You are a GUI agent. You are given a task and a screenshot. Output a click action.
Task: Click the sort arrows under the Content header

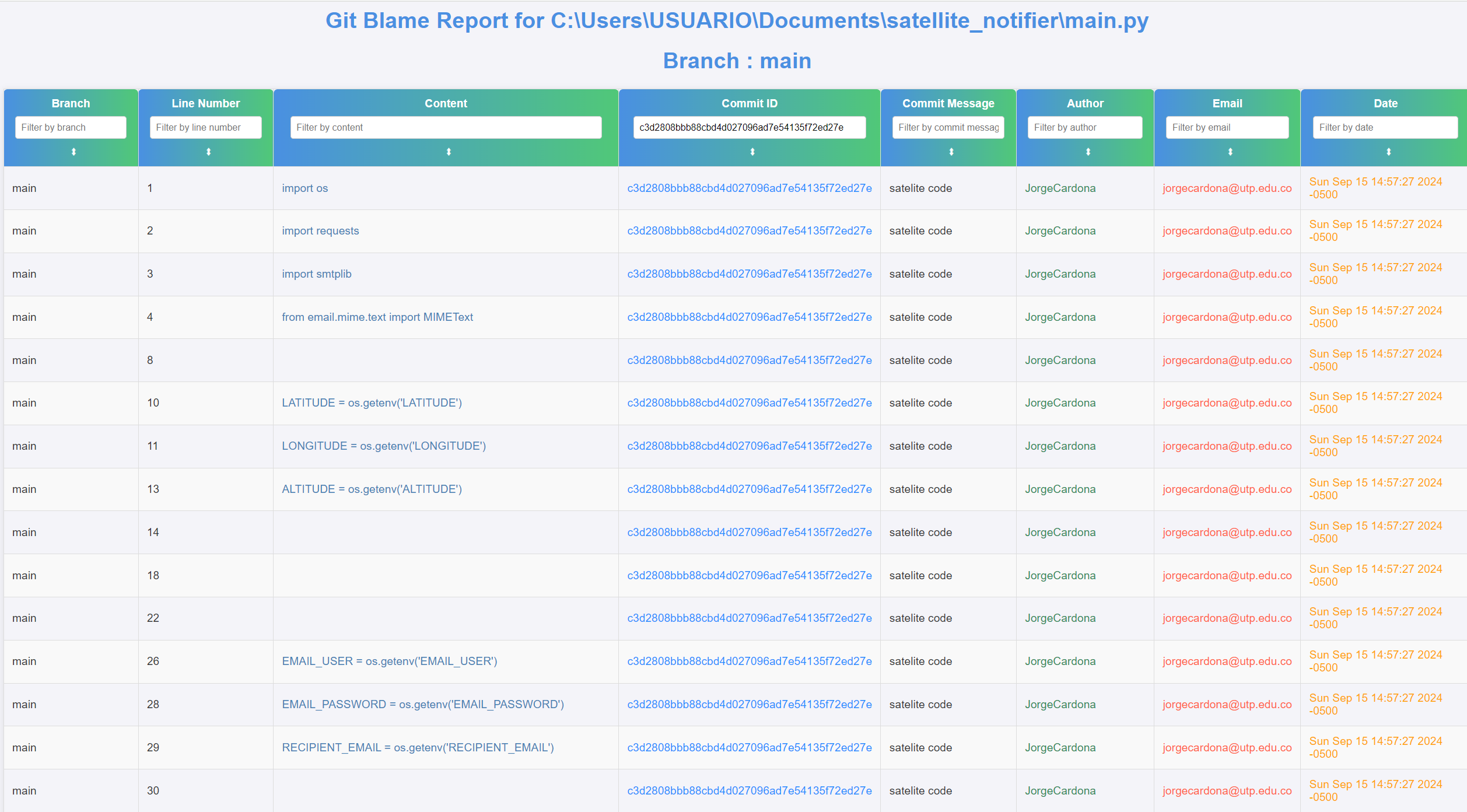click(x=446, y=152)
